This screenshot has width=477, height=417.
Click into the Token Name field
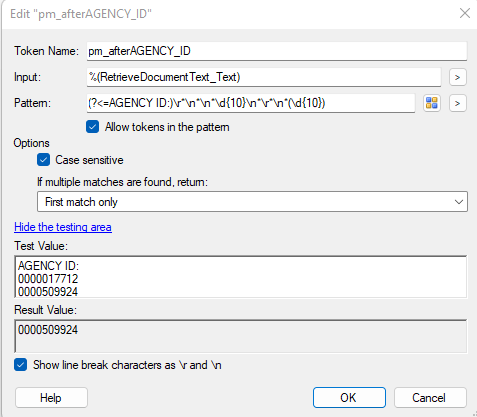pyautogui.click(x=277, y=51)
